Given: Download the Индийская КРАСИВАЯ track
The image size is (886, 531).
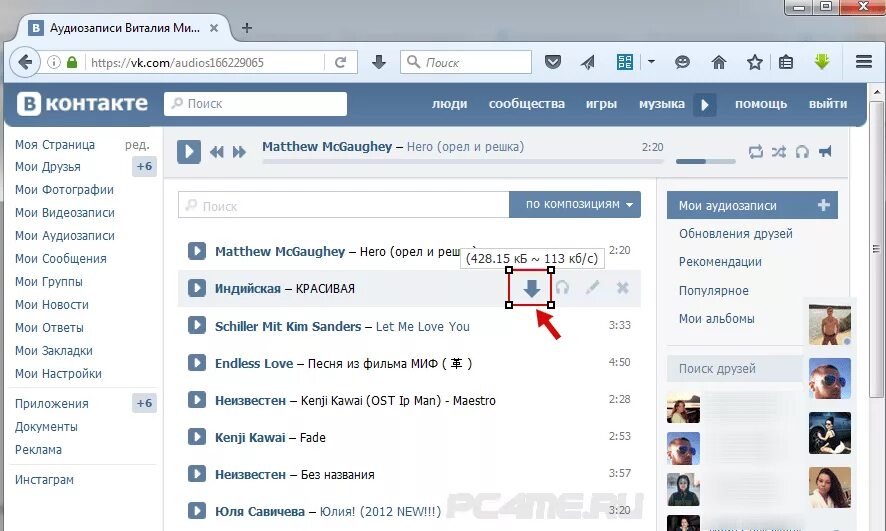Looking at the screenshot, I should pyautogui.click(x=531, y=289).
